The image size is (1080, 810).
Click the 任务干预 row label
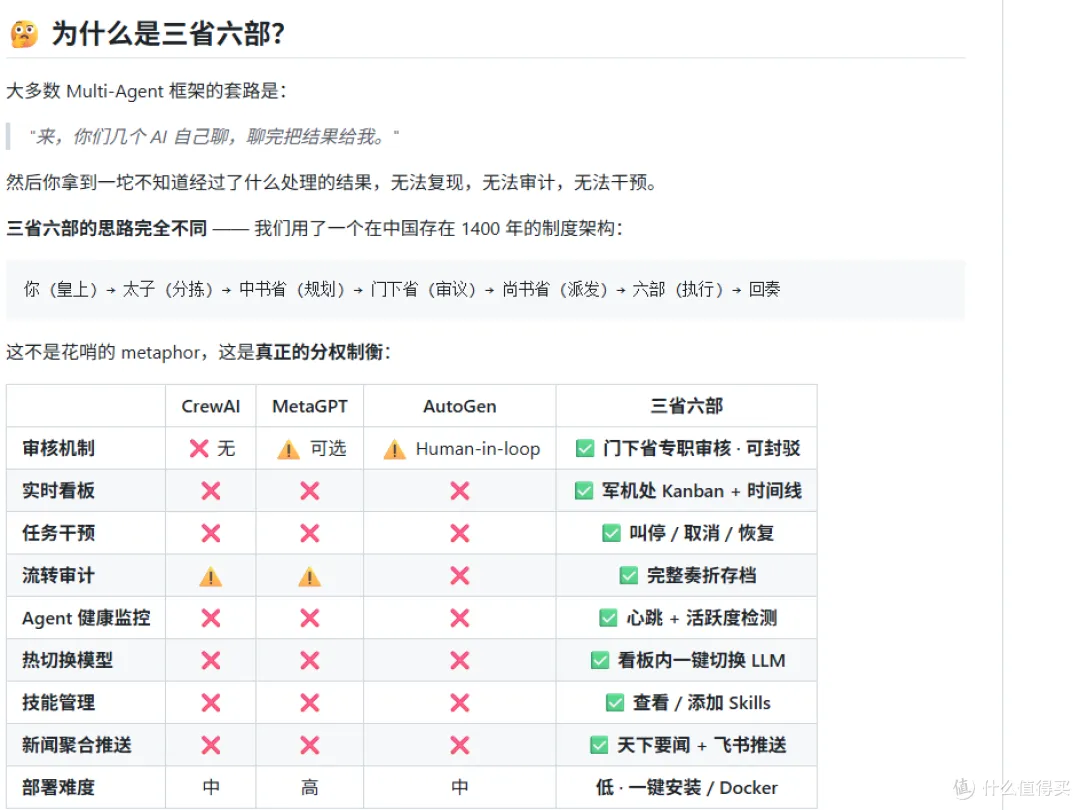point(59,533)
